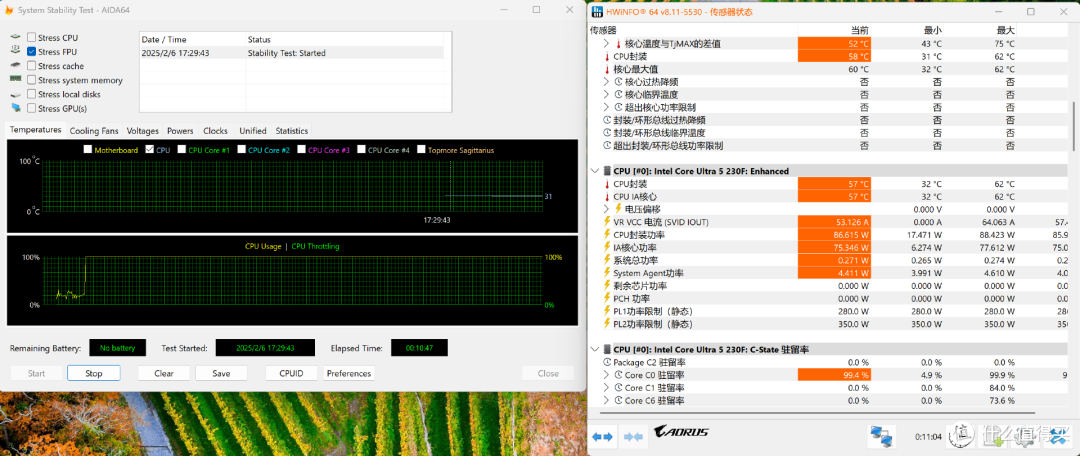Click the lightning icon of the VR VCC 电流 row
The width and height of the screenshot is (1080, 456).
607,222
